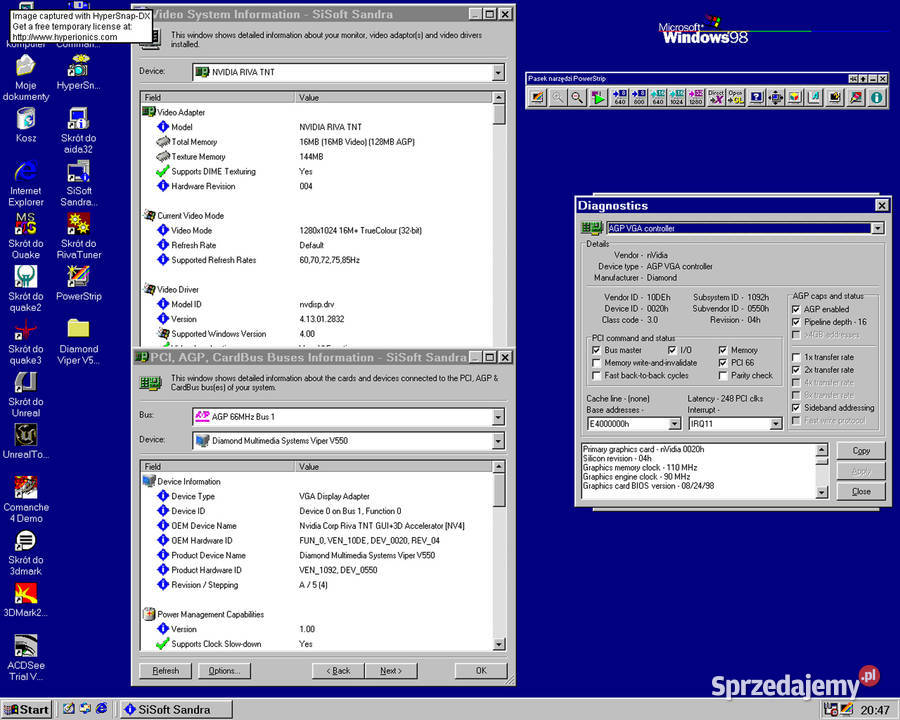This screenshot has height=720, width=900.
Task: Toggle the I/O checkbox in Diagnostics
Action: [x=672, y=350]
